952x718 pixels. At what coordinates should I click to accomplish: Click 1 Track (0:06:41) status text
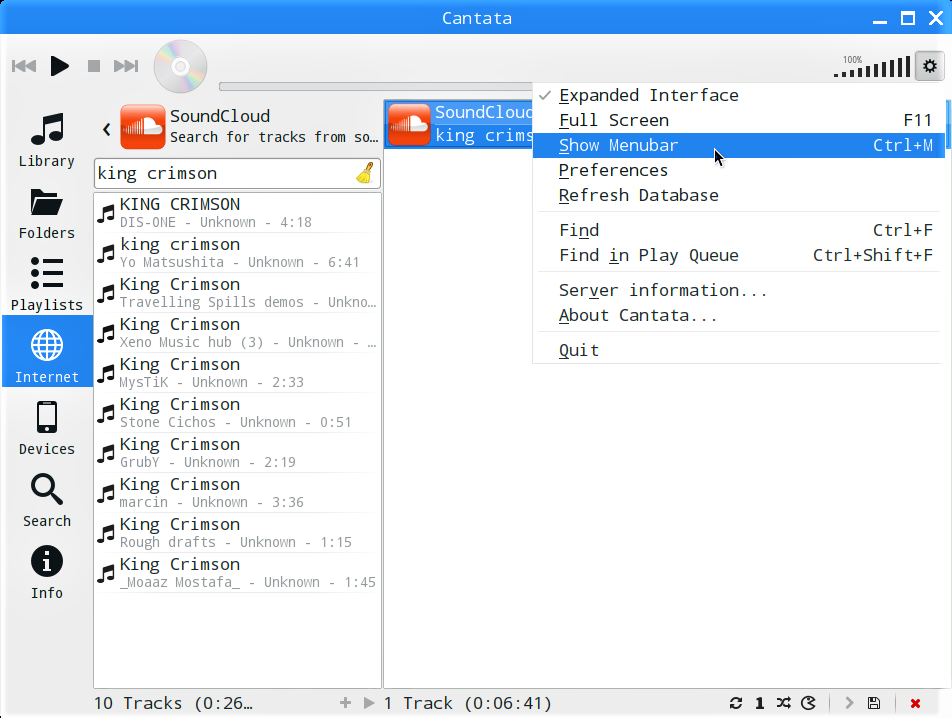[468, 703]
